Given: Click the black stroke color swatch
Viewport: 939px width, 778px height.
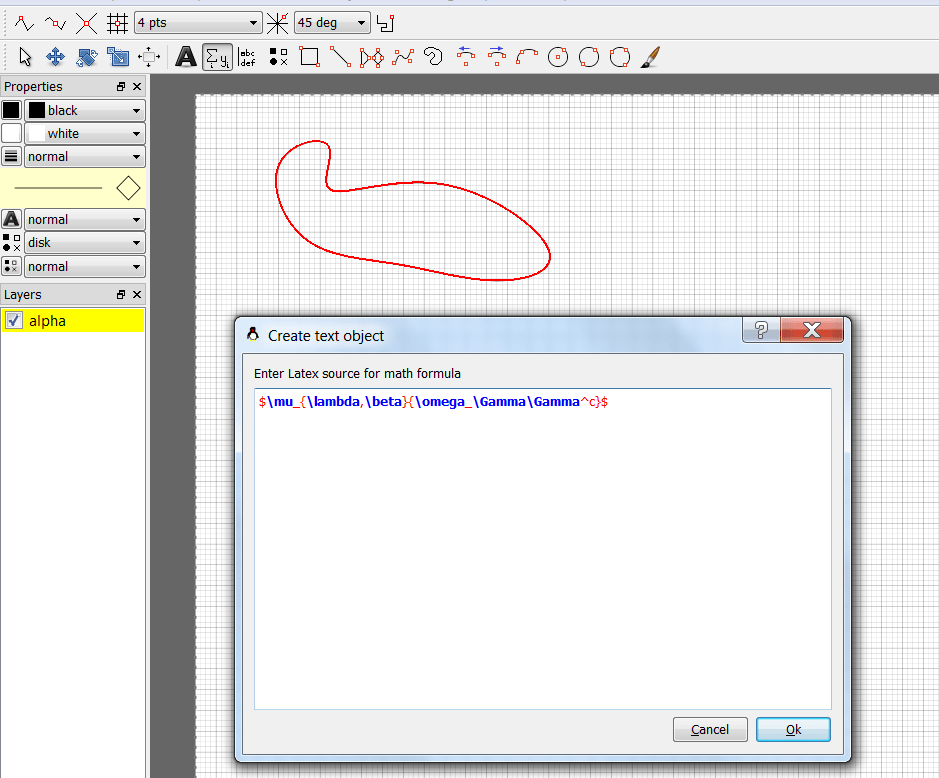Looking at the screenshot, I should click(x=11, y=109).
